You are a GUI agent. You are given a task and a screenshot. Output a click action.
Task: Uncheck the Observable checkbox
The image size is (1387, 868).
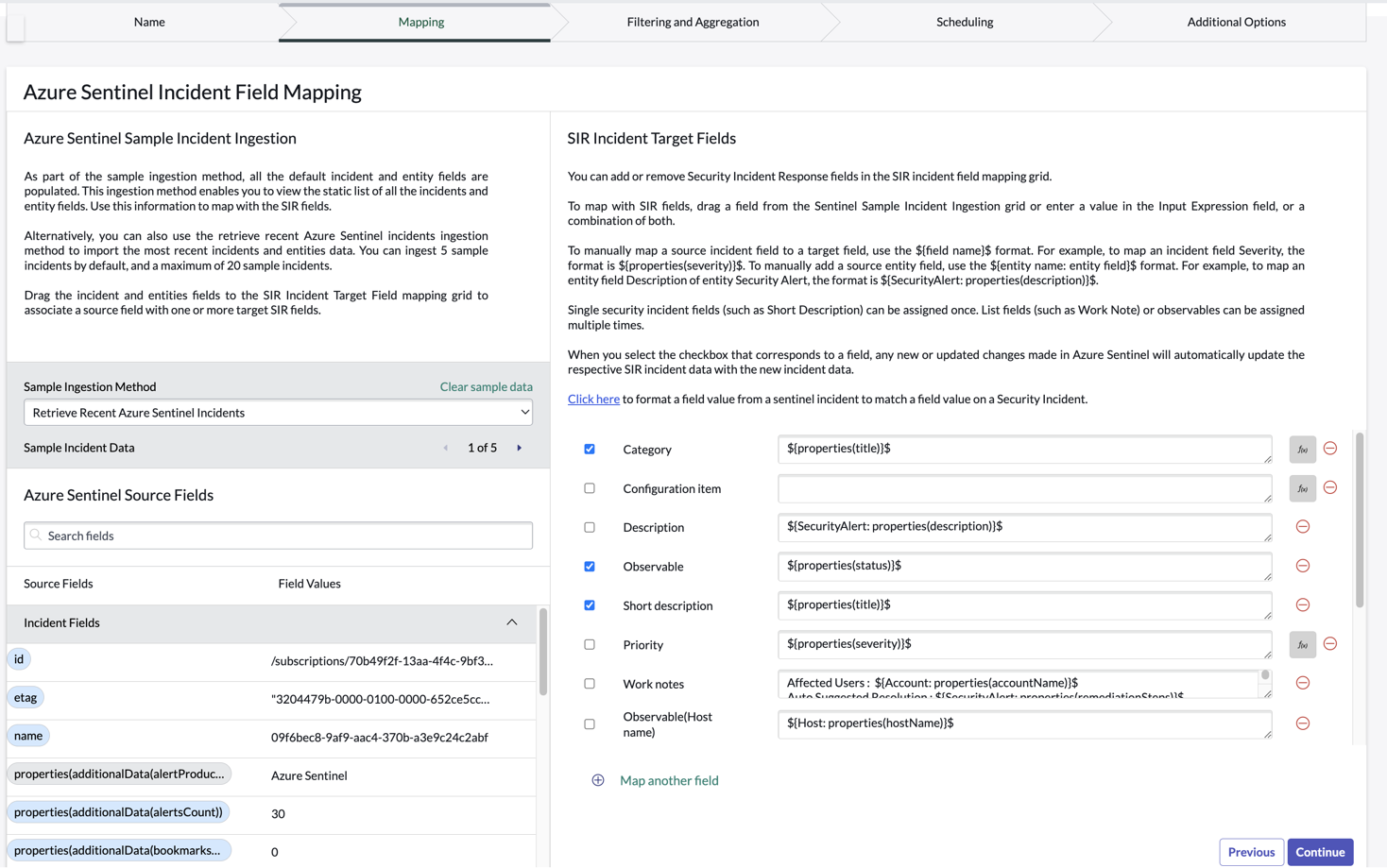590,567
